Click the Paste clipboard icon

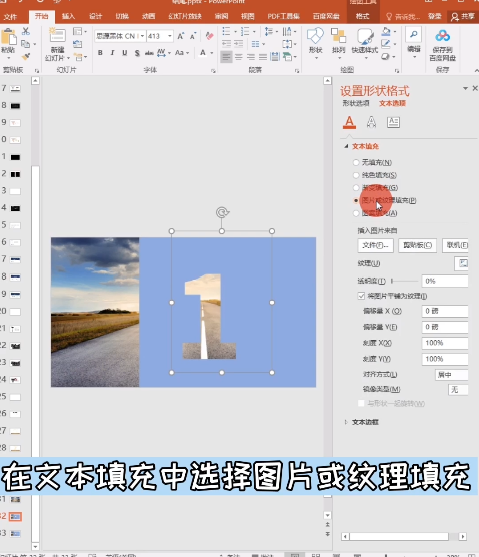click(x=9, y=37)
